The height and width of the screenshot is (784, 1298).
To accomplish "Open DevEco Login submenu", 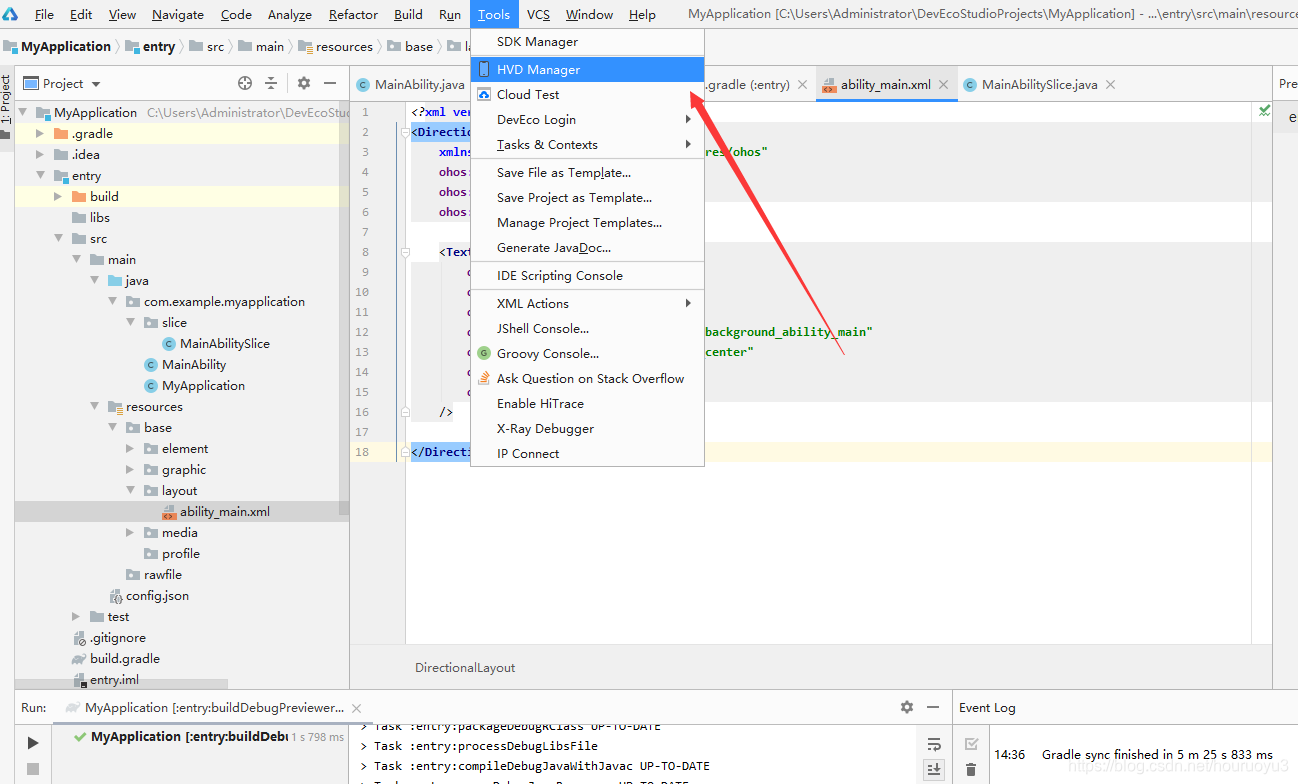I will pos(587,119).
